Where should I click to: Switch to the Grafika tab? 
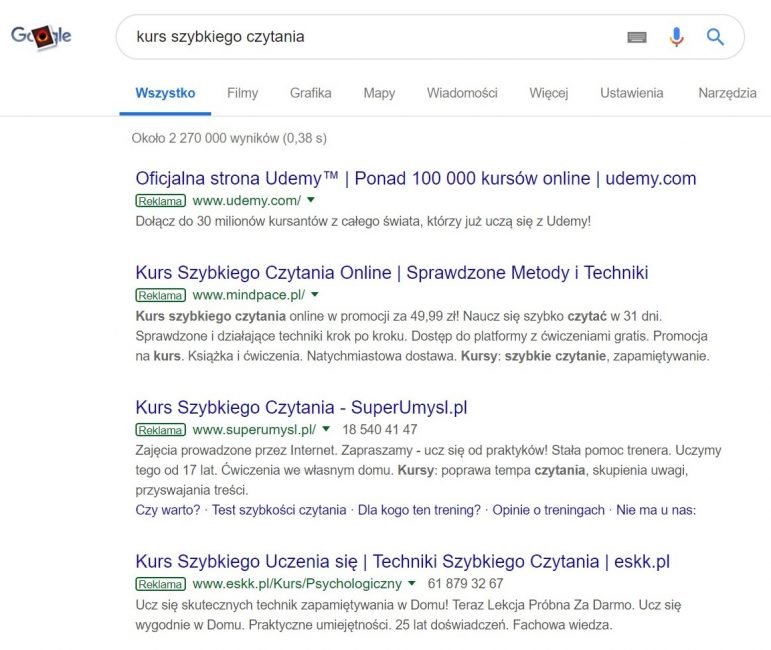tap(311, 93)
